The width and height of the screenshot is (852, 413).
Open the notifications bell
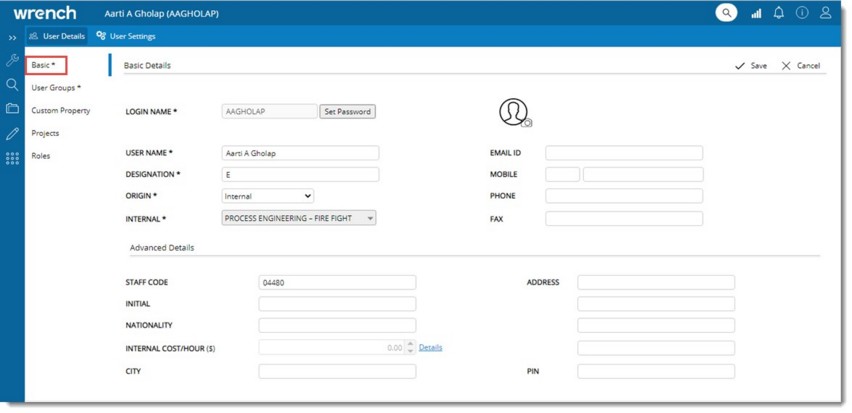pyautogui.click(x=778, y=13)
